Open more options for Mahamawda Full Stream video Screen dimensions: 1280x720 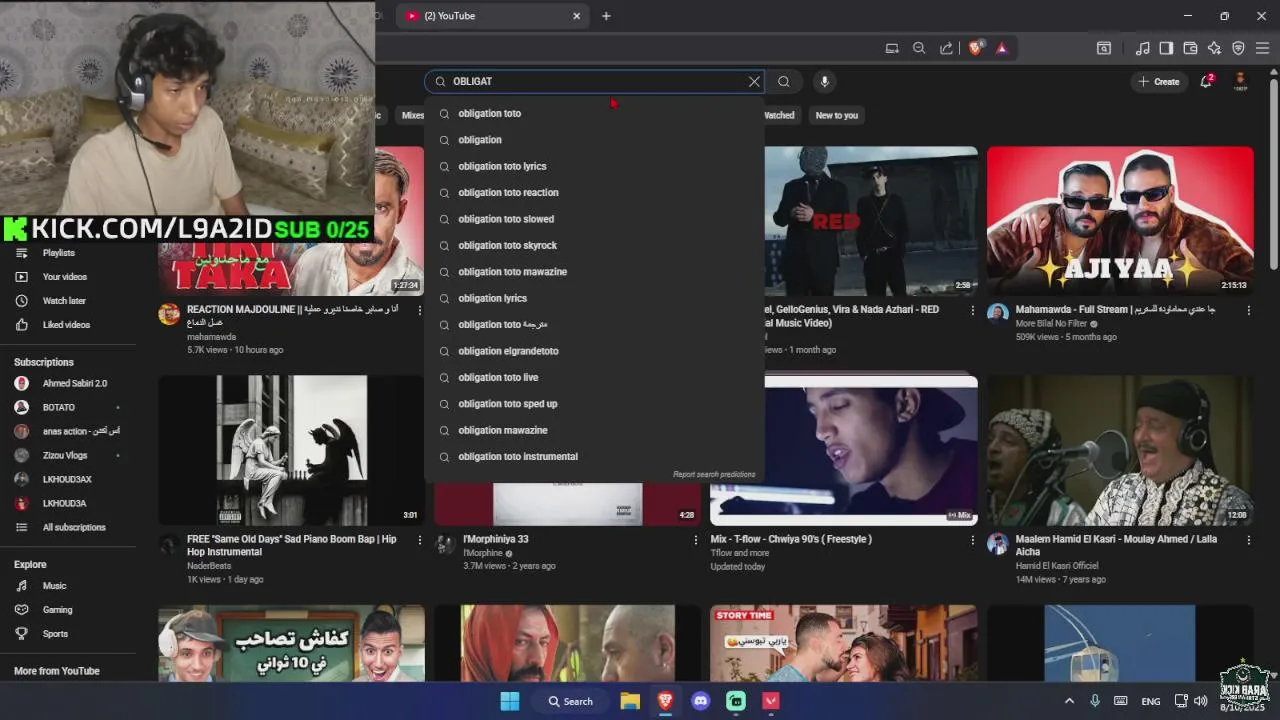coord(1248,311)
